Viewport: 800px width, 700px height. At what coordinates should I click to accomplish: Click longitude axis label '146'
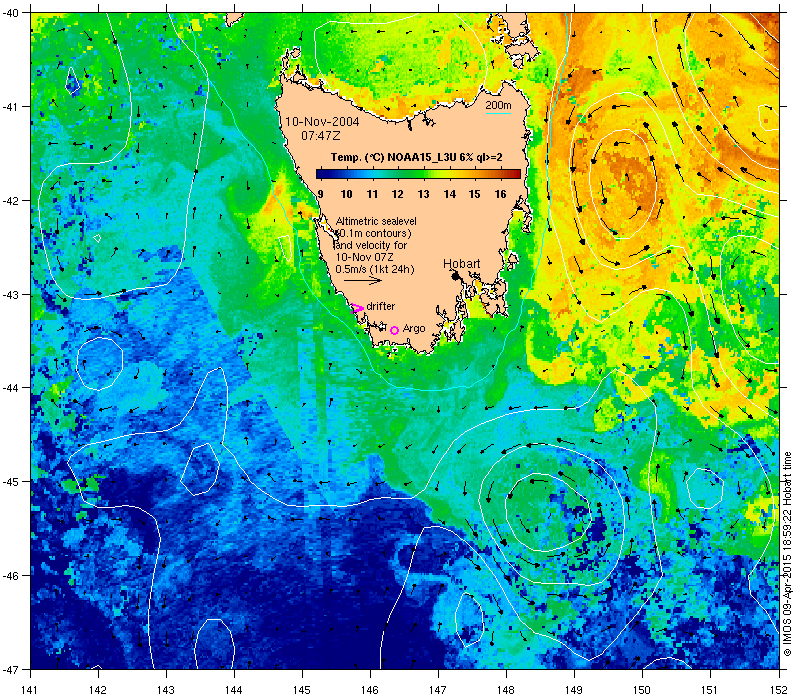(370, 690)
